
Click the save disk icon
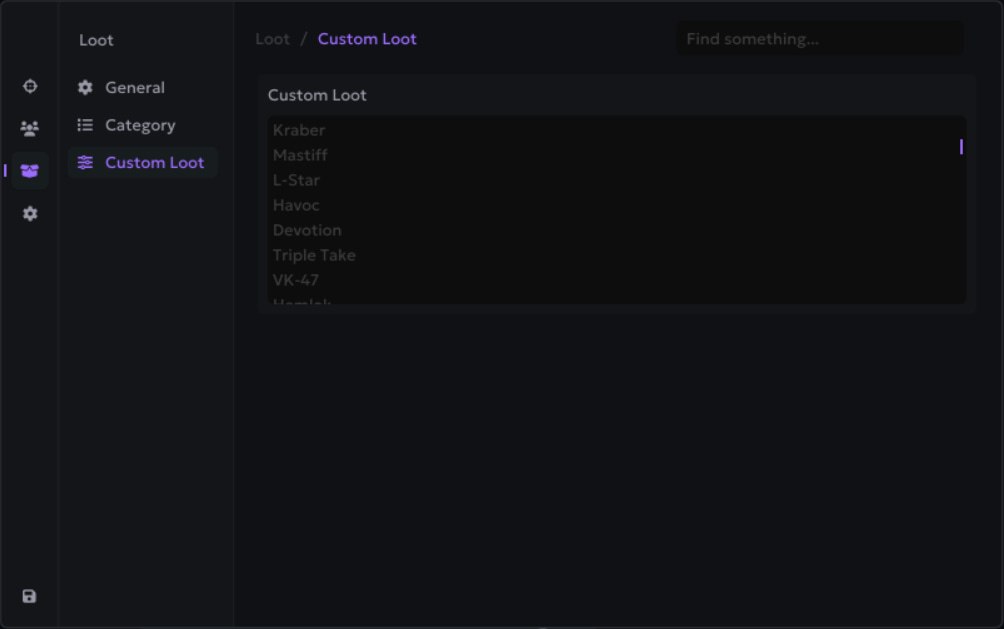tap(29, 596)
